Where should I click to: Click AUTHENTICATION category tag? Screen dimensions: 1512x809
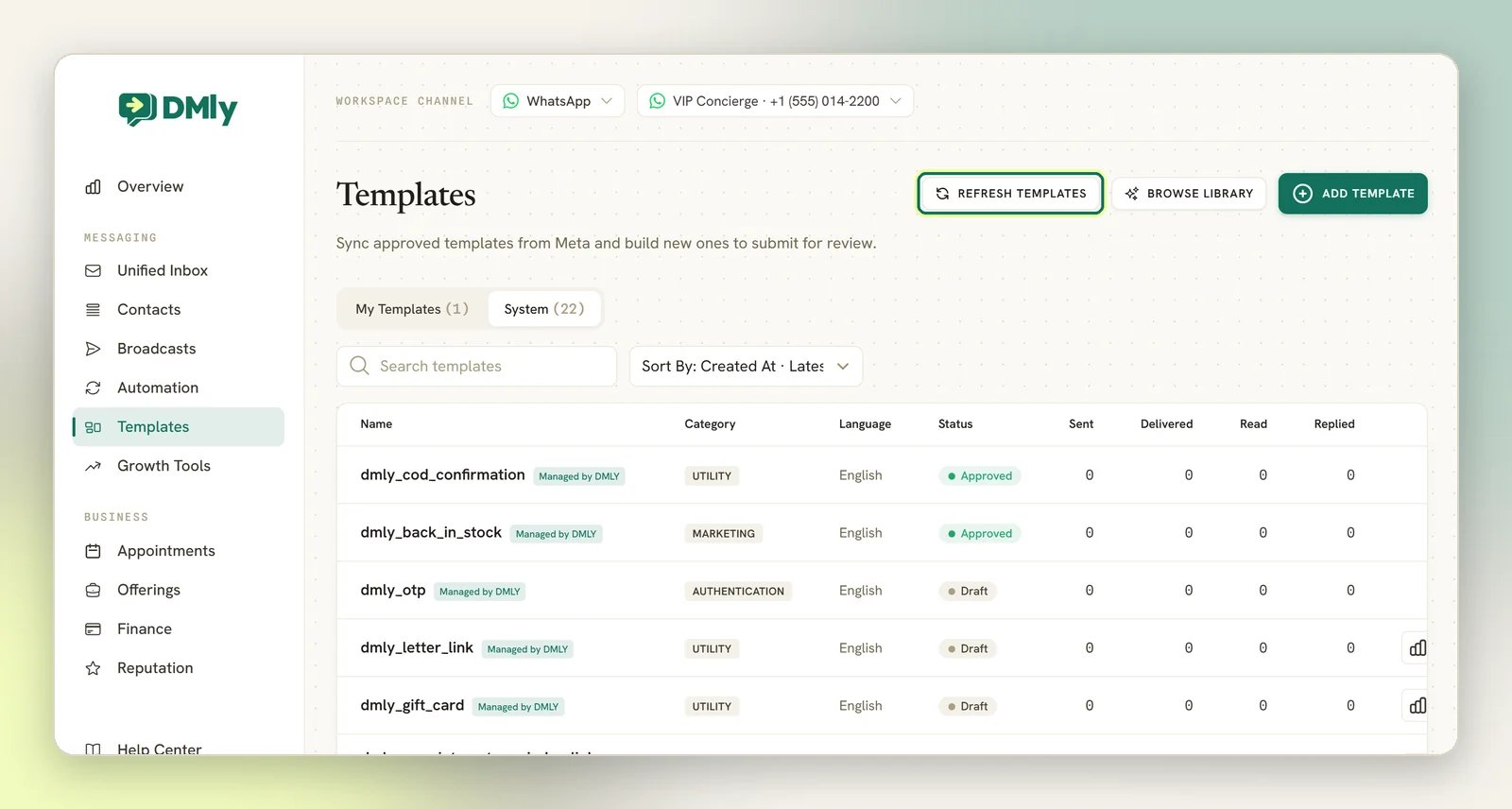click(738, 592)
